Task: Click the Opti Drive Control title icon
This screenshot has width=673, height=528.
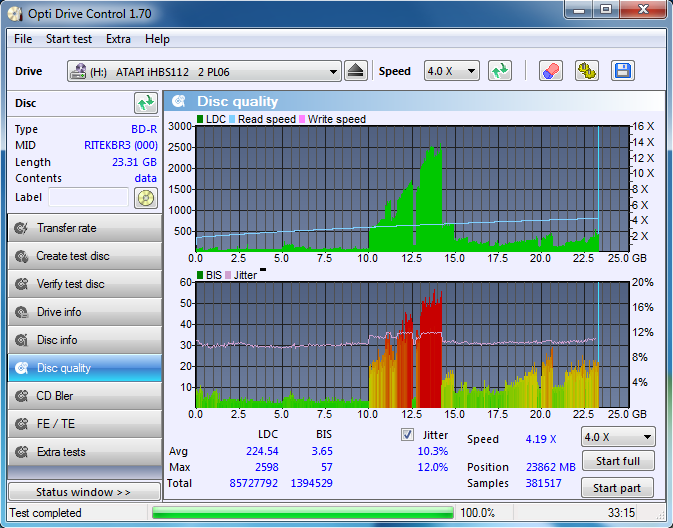Action: tap(15, 14)
